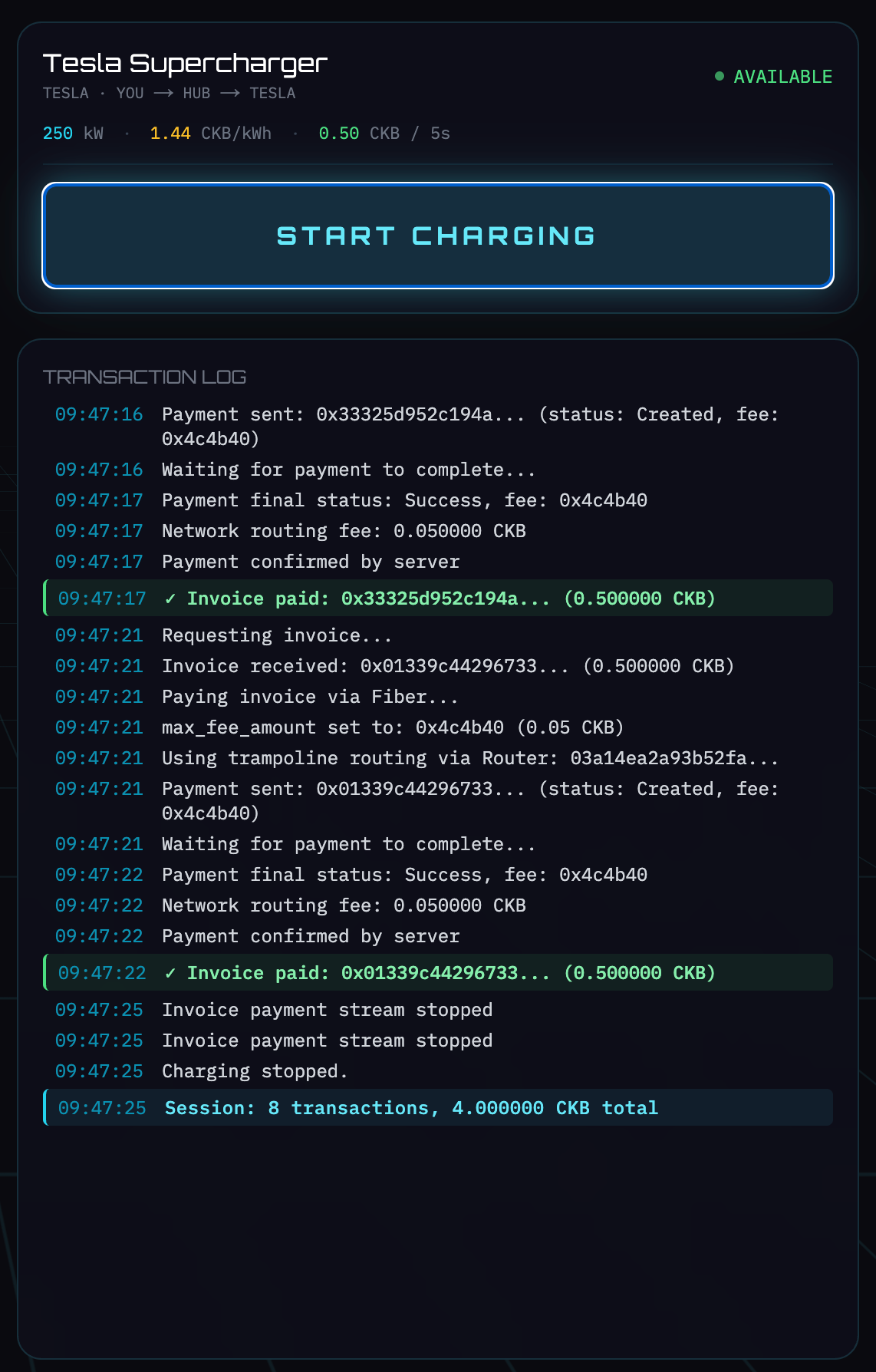Click the TRANSACTION LOG heading
Image resolution: width=876 pixels, height=1372 pixels.
(x=144, y=377)
